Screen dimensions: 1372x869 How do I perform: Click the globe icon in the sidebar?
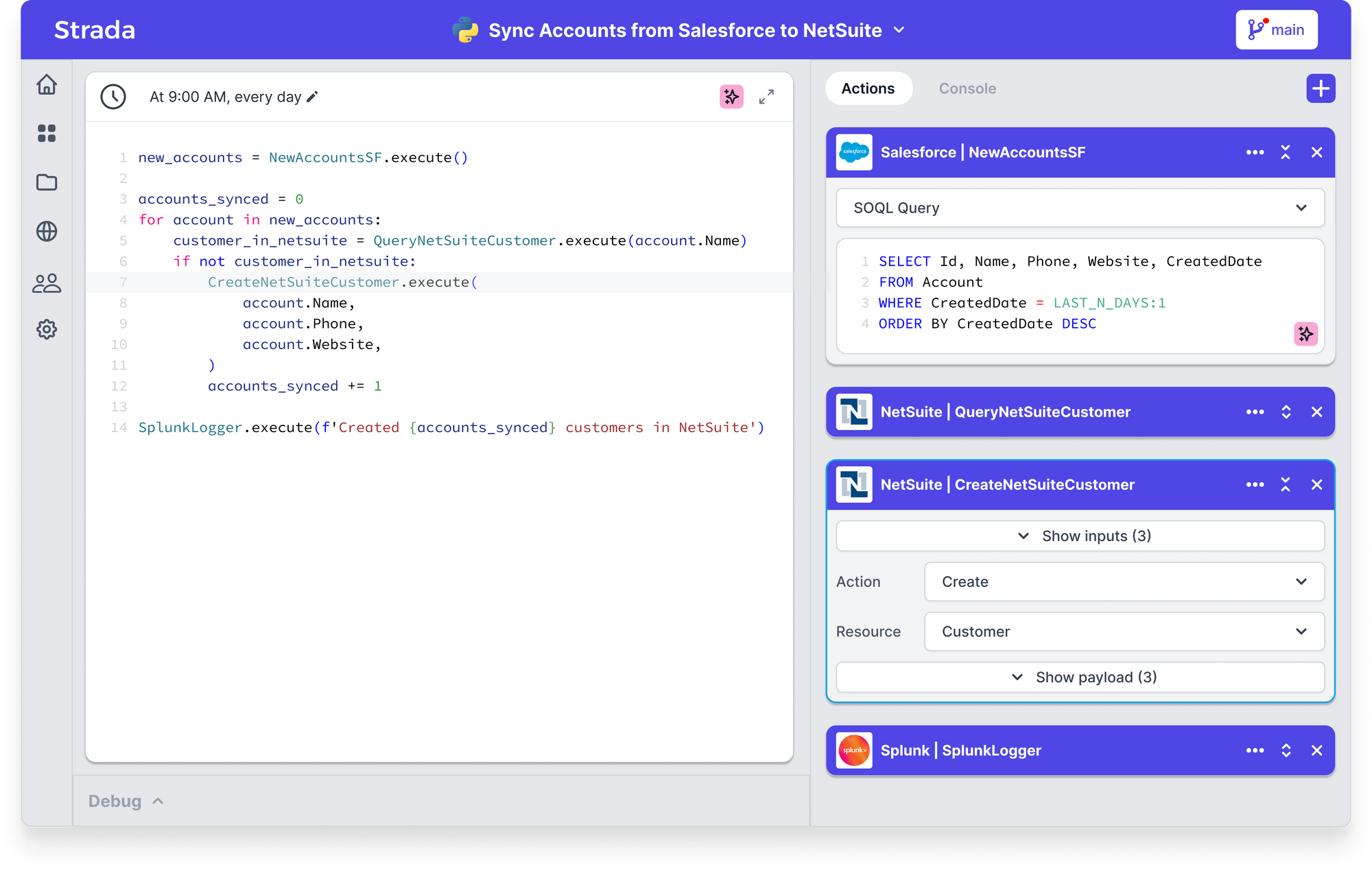(47, 232)
